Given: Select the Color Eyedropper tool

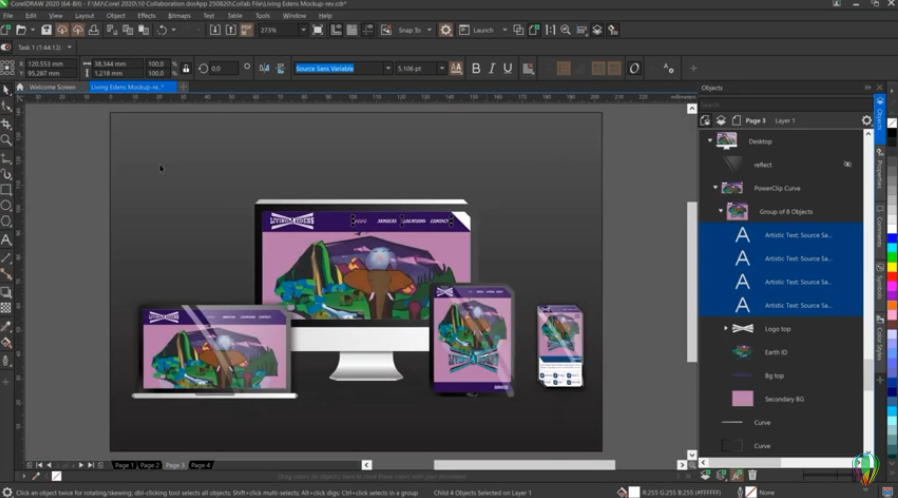Looking at the screenshot, I should pyautogui.click(x=6, y=327).
